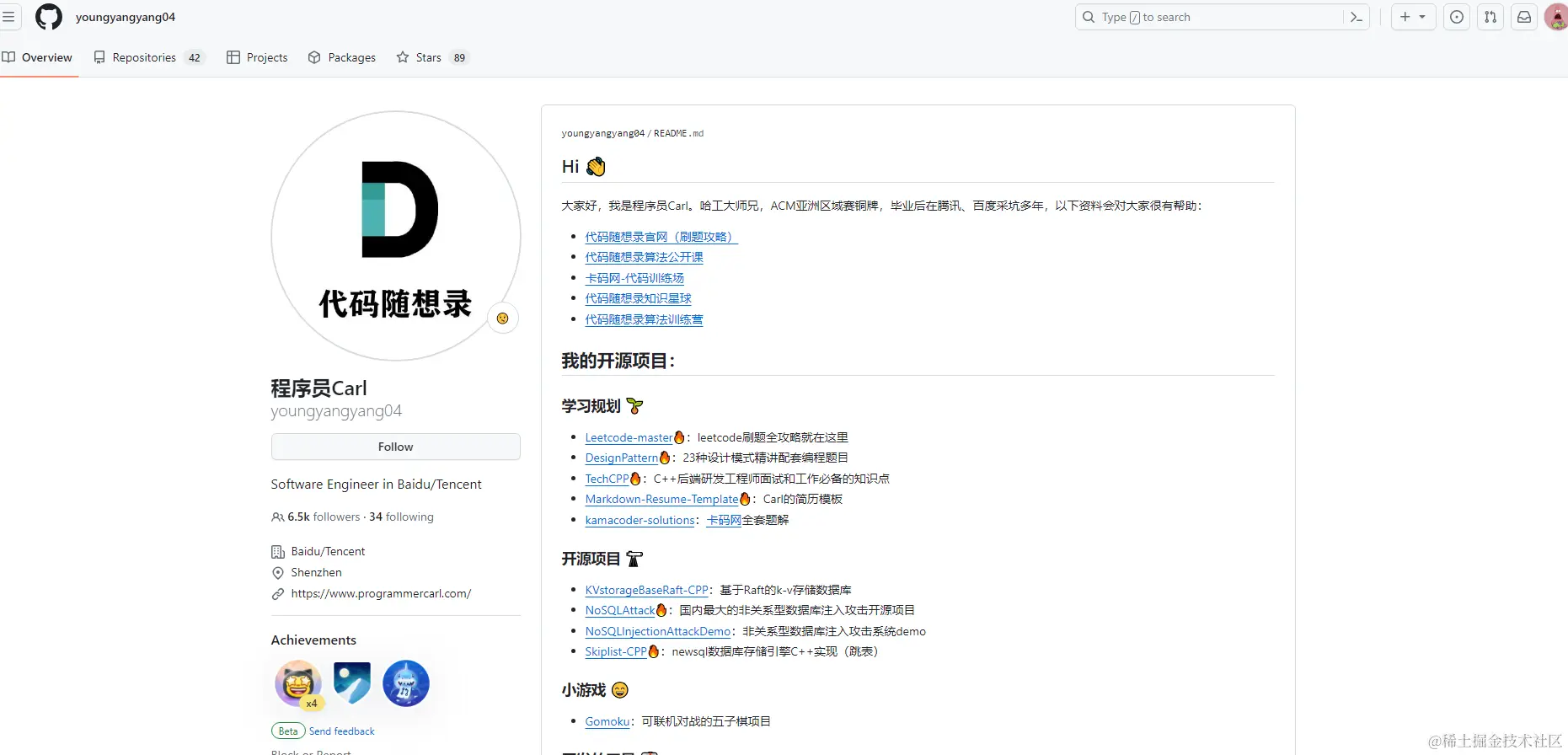The height and width of the screenshot is (755, 1568).
Task: View the 34 following list
Action: (x=401, y=517)
